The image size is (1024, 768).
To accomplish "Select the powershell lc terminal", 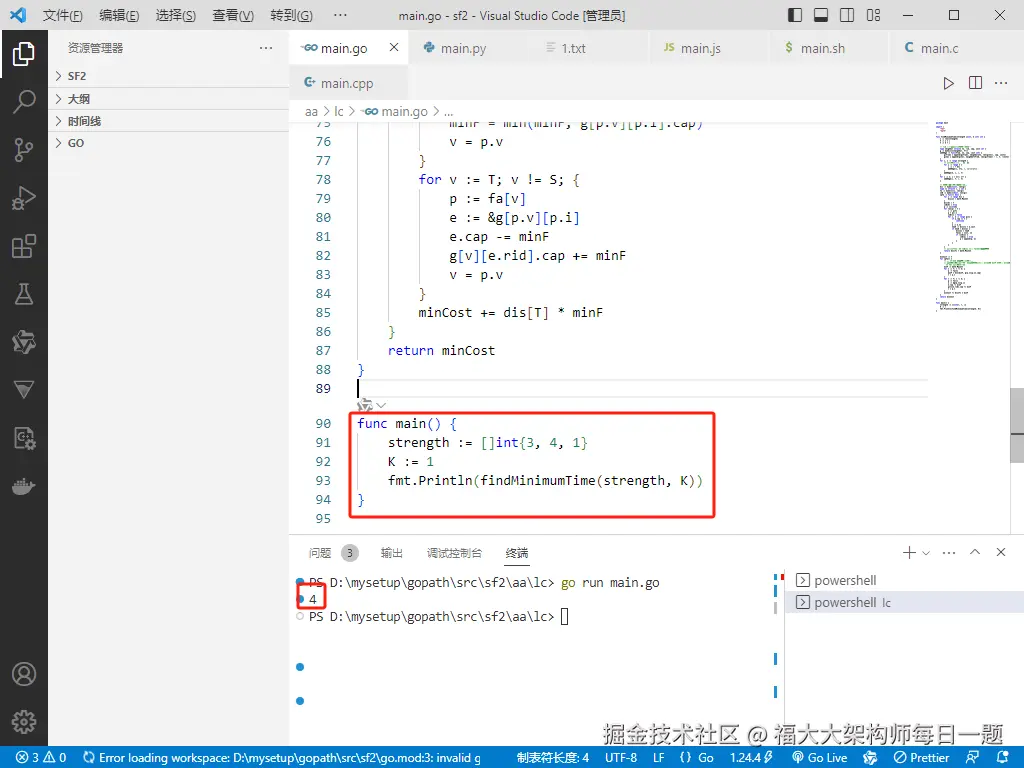I will coord(904,602).
